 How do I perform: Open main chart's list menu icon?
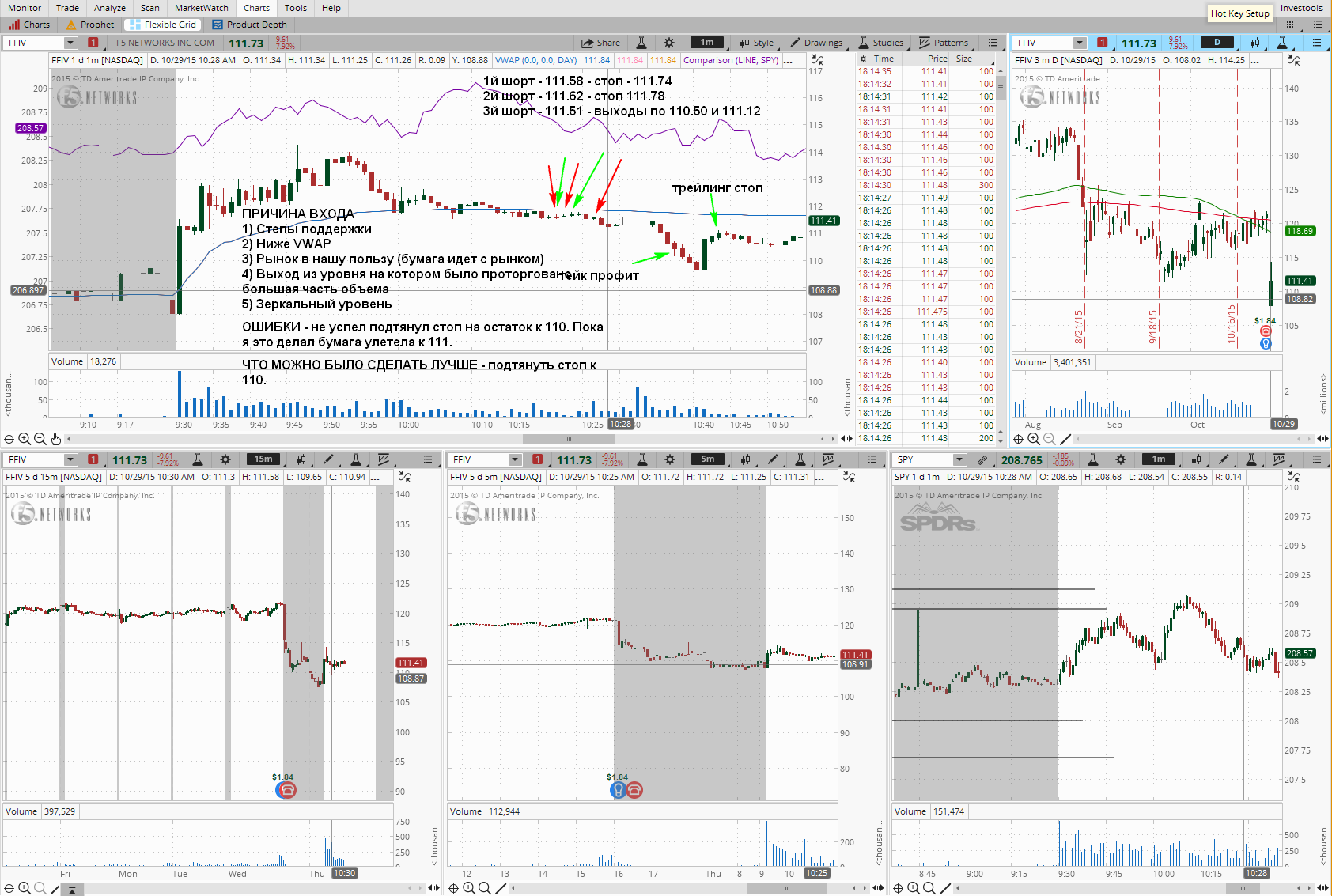[x=993, y=43]
